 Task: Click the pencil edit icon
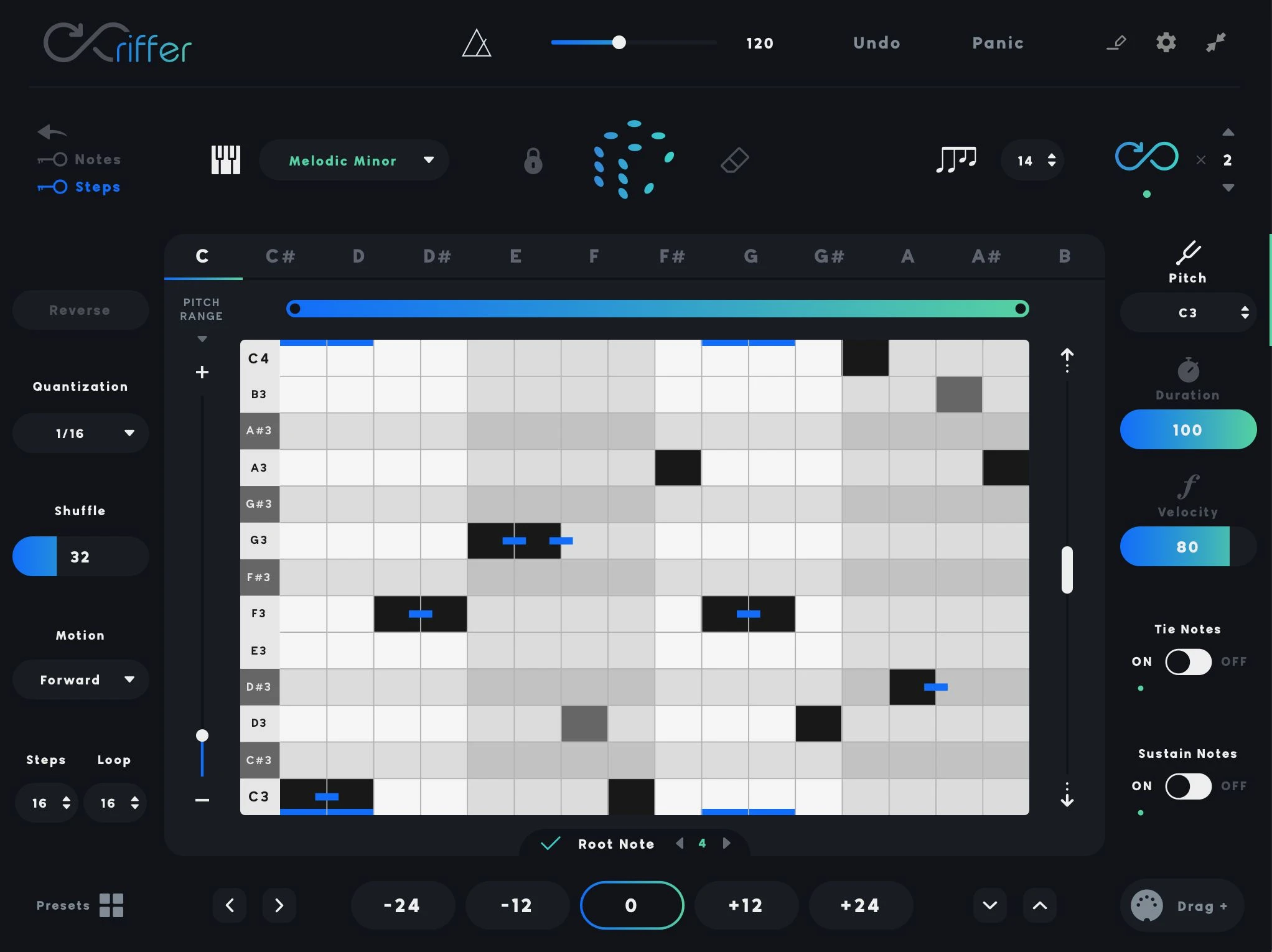[x=1116, y=42]
